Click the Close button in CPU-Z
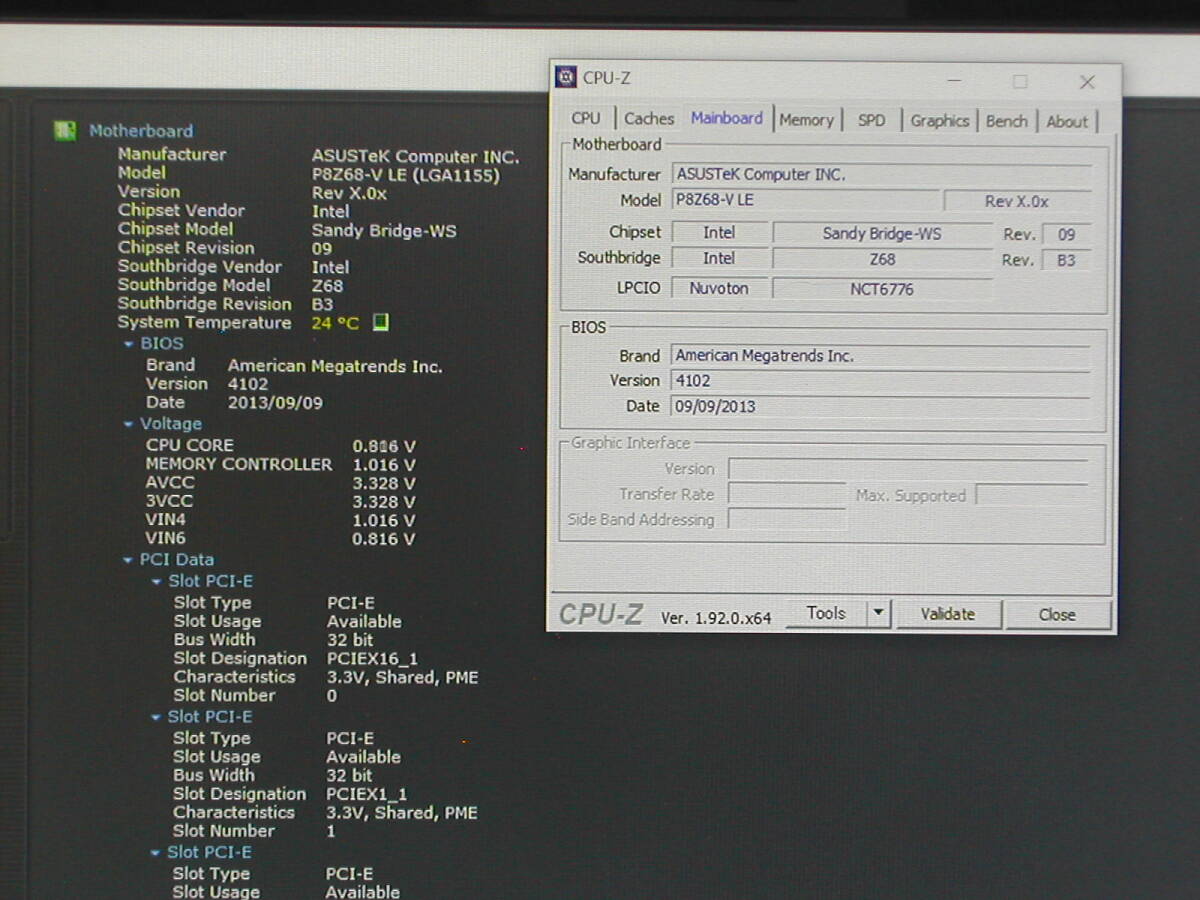The width and height of the screenshot is (1200, 900). click(1057, 615)
